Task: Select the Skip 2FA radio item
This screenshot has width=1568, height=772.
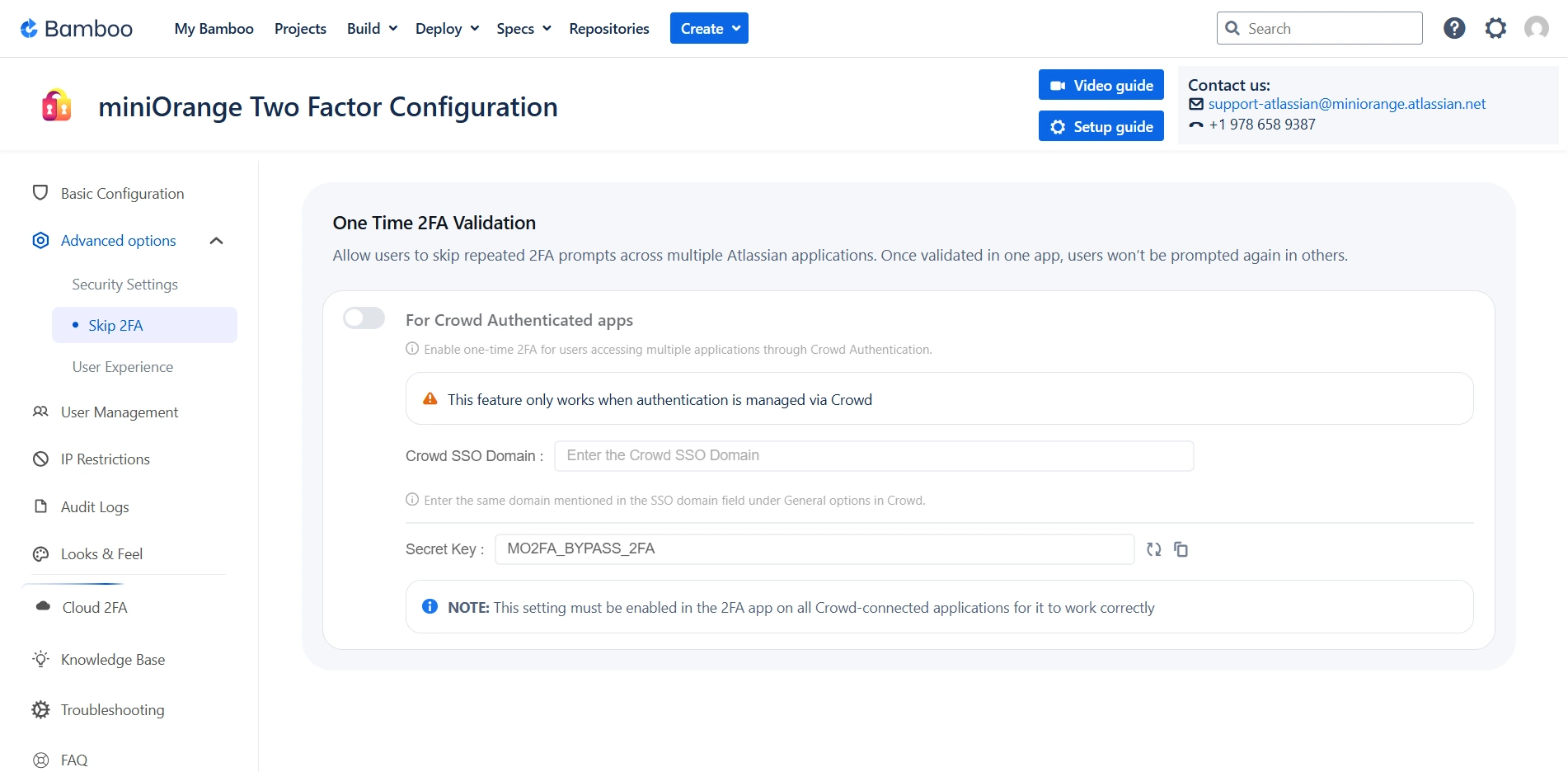Action: [x=115, y=325]
